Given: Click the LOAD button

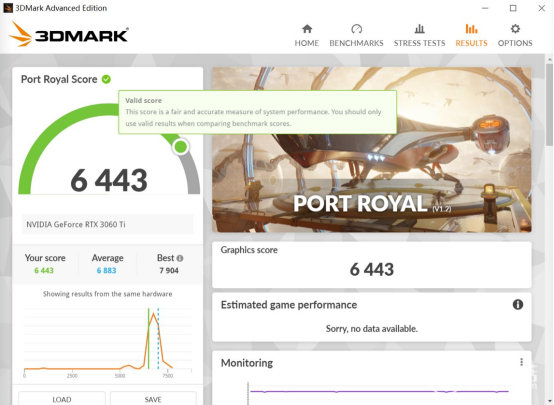Looking at the screenshot, I should point(62,399).
